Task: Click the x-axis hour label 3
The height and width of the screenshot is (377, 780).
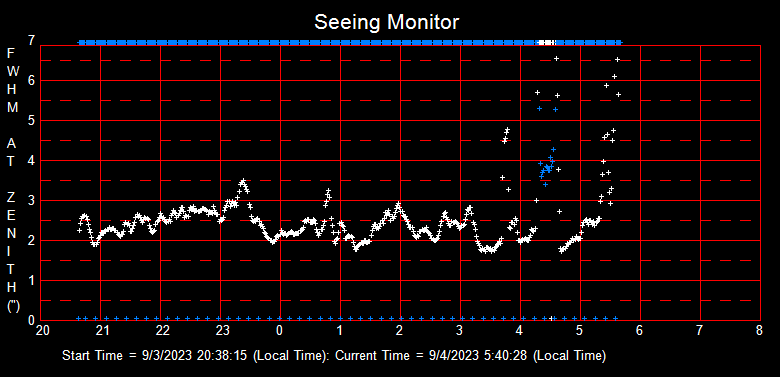Action: [460, 331]
